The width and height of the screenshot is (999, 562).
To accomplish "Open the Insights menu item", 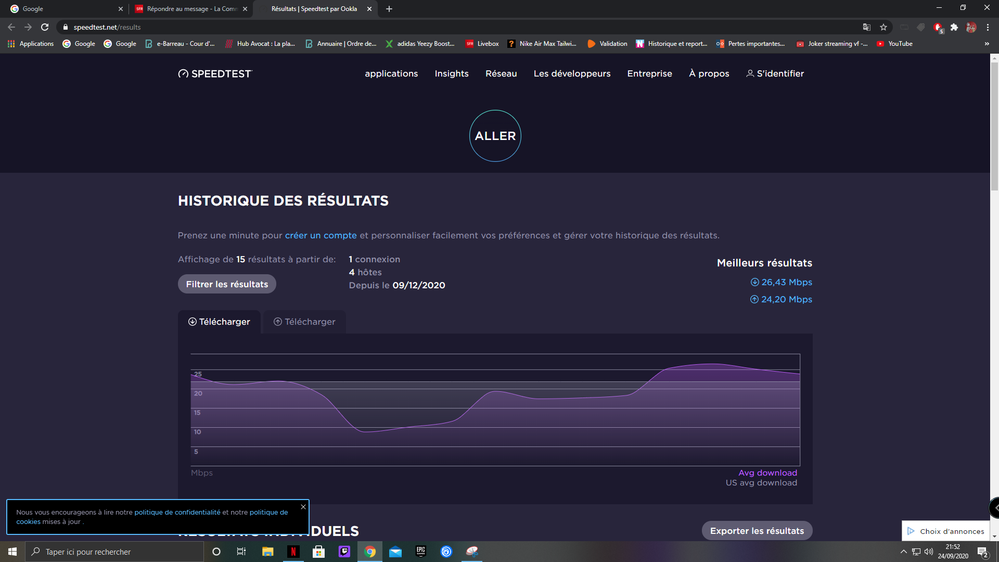I will pos(451,74).
